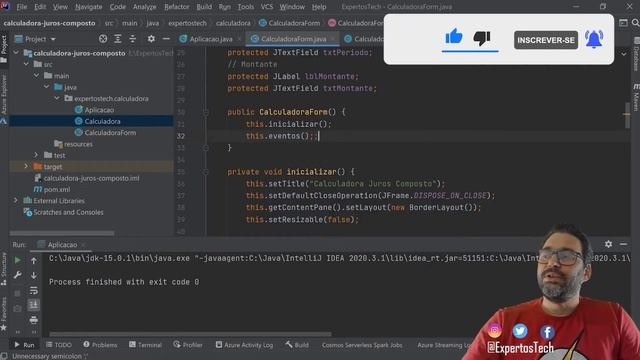
Task: Toggle fold marker at line 35 inicializar method
Action: (206, 172)
